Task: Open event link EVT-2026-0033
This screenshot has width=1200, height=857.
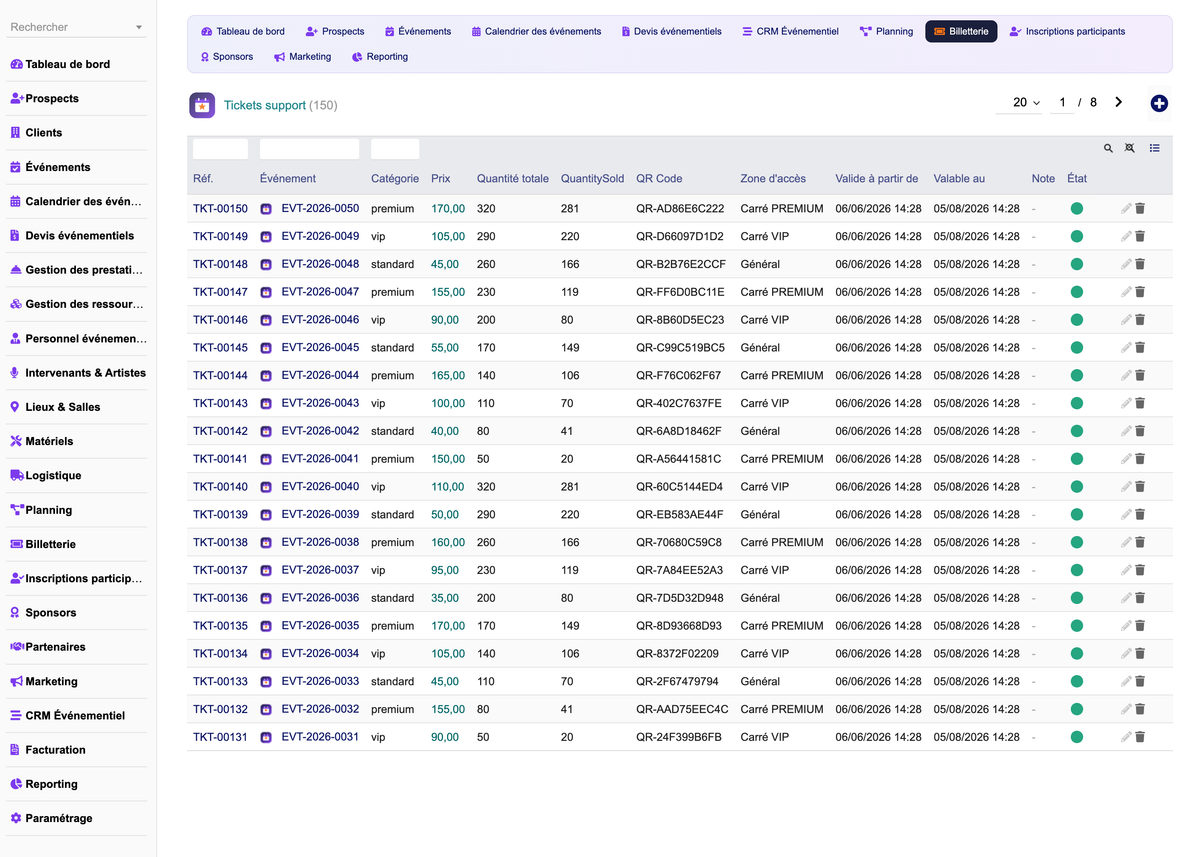Action: (x=320, y=682)
